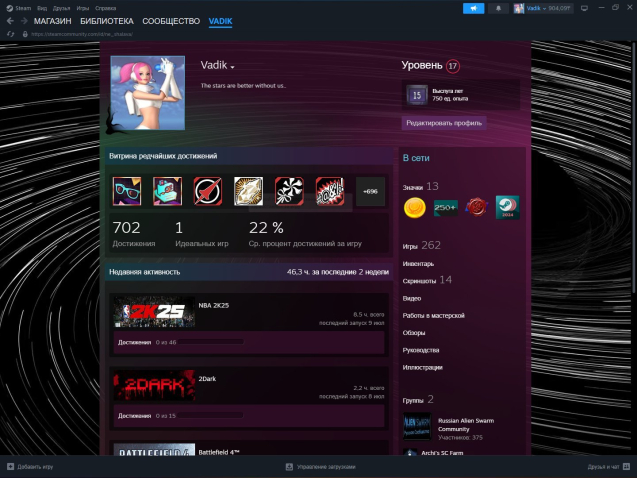
Task: Open the Friends and chat icon
Action: point(626,467)
